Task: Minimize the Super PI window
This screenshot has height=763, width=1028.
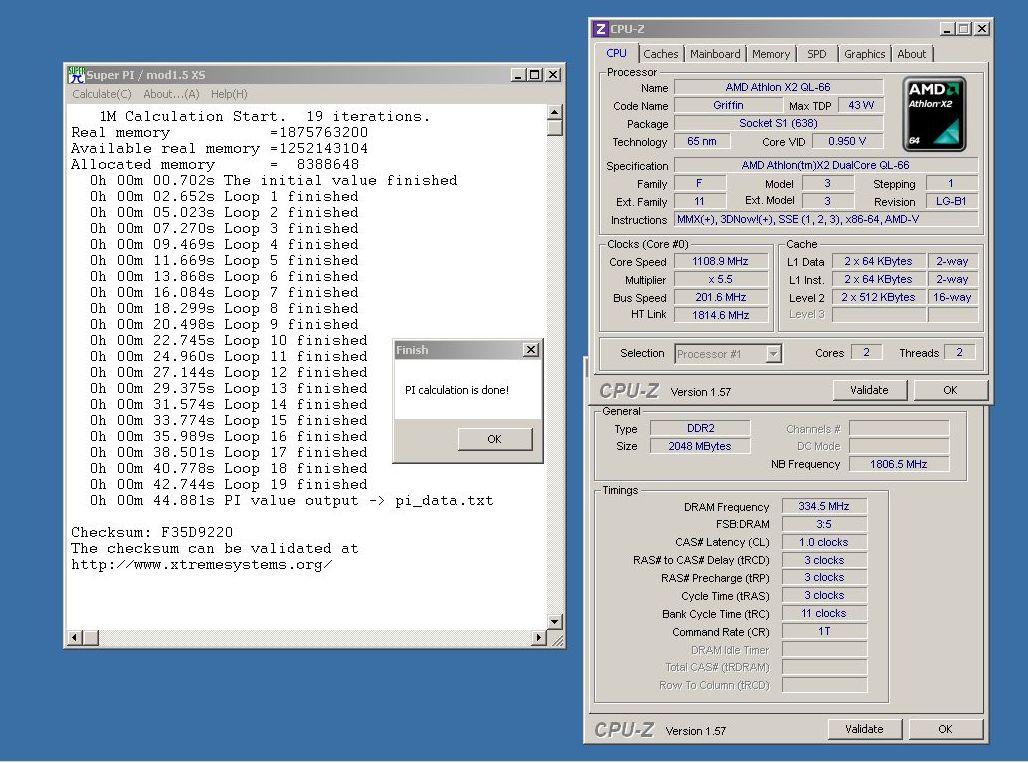Action: click(x=518, y=75)
